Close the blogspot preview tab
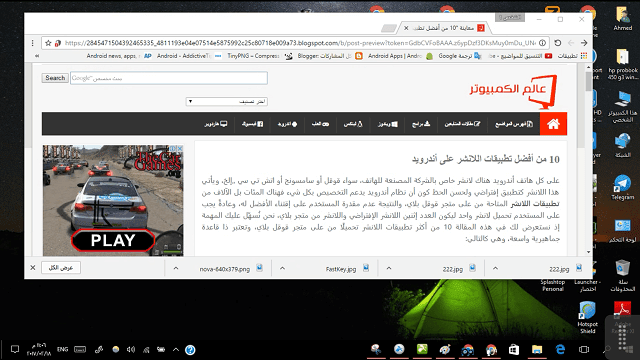 [406, 28]
